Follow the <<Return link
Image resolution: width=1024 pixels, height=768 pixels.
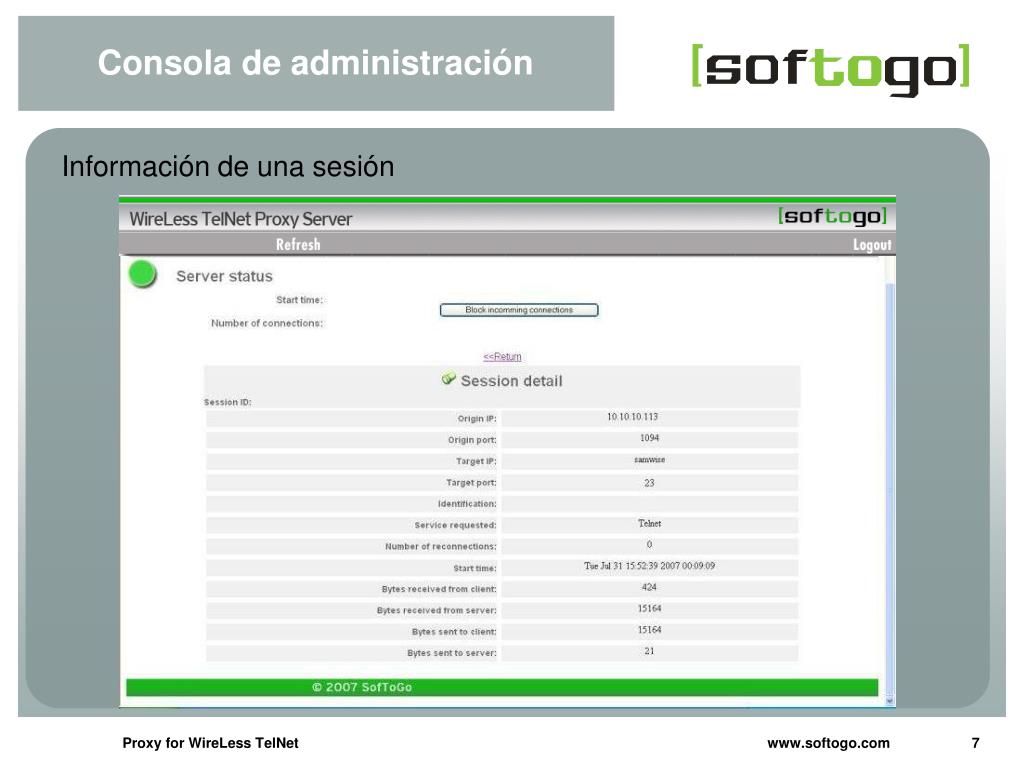[502, 357]
